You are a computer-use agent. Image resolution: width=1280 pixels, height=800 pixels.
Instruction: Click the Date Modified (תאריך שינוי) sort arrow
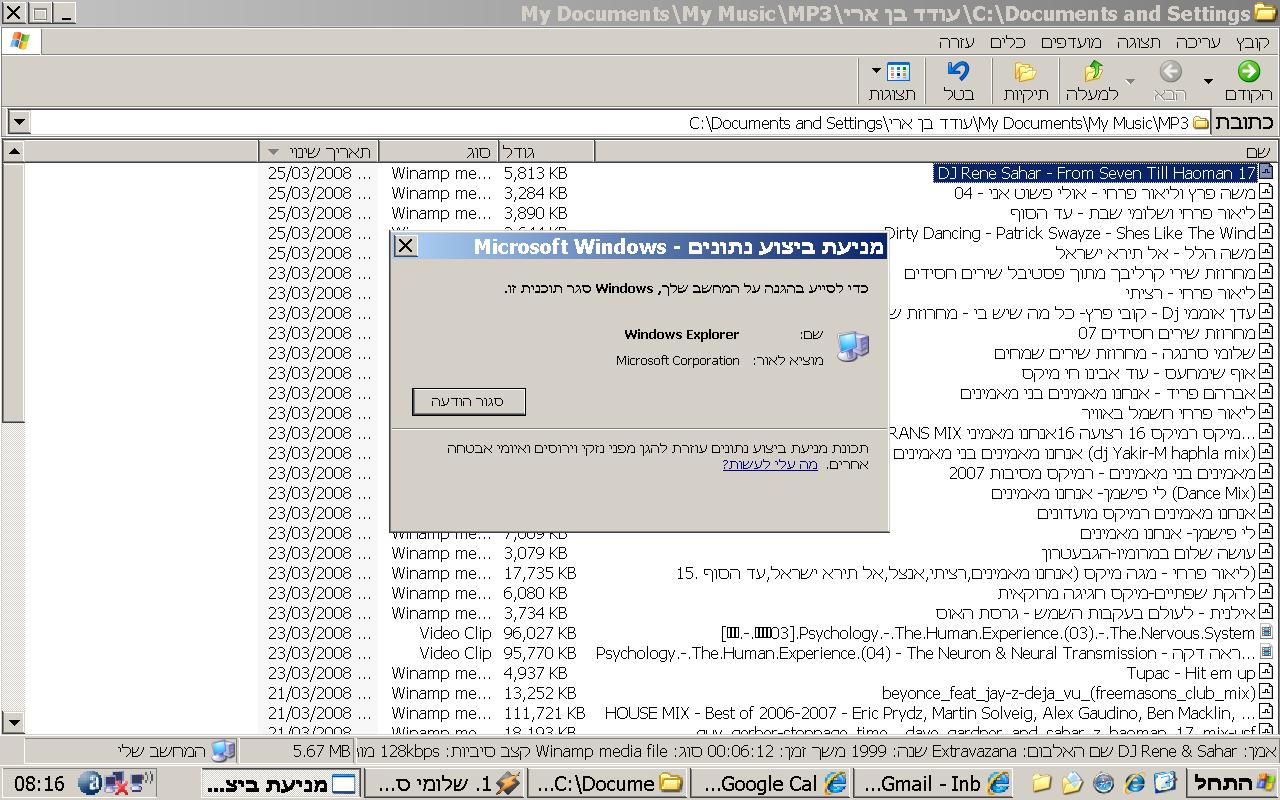coord(275,152)
